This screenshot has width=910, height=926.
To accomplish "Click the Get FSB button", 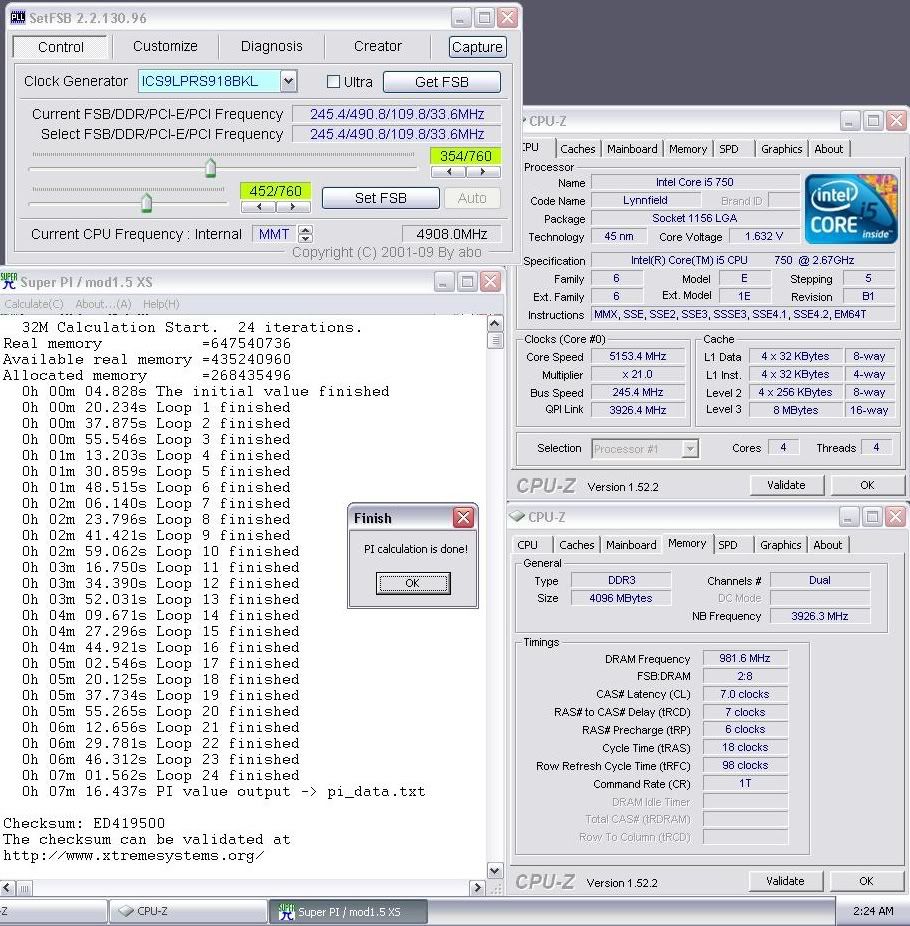I will pyautogui.click(x=442, y=81).
